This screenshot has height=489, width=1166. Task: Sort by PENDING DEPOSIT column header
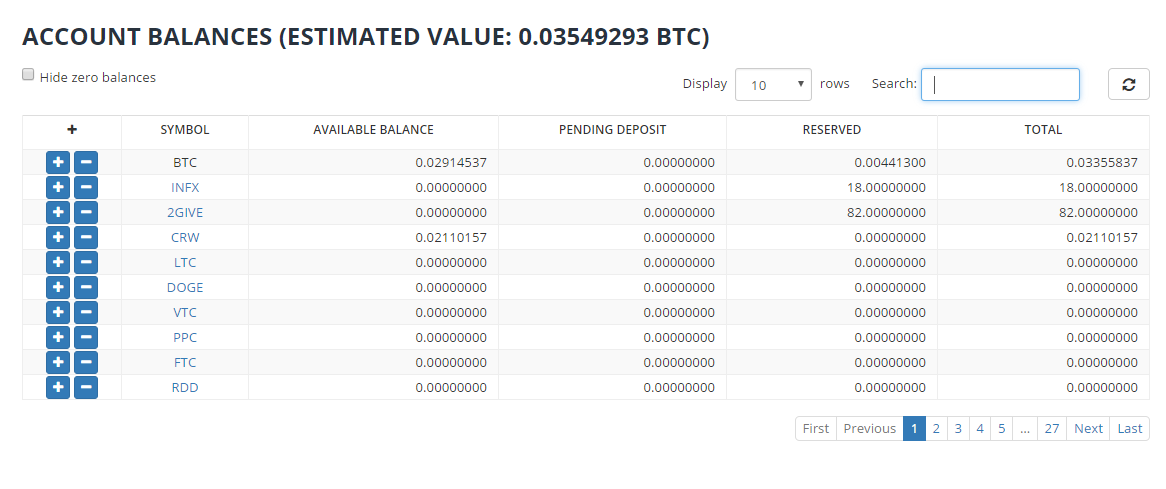pos(613,130)
